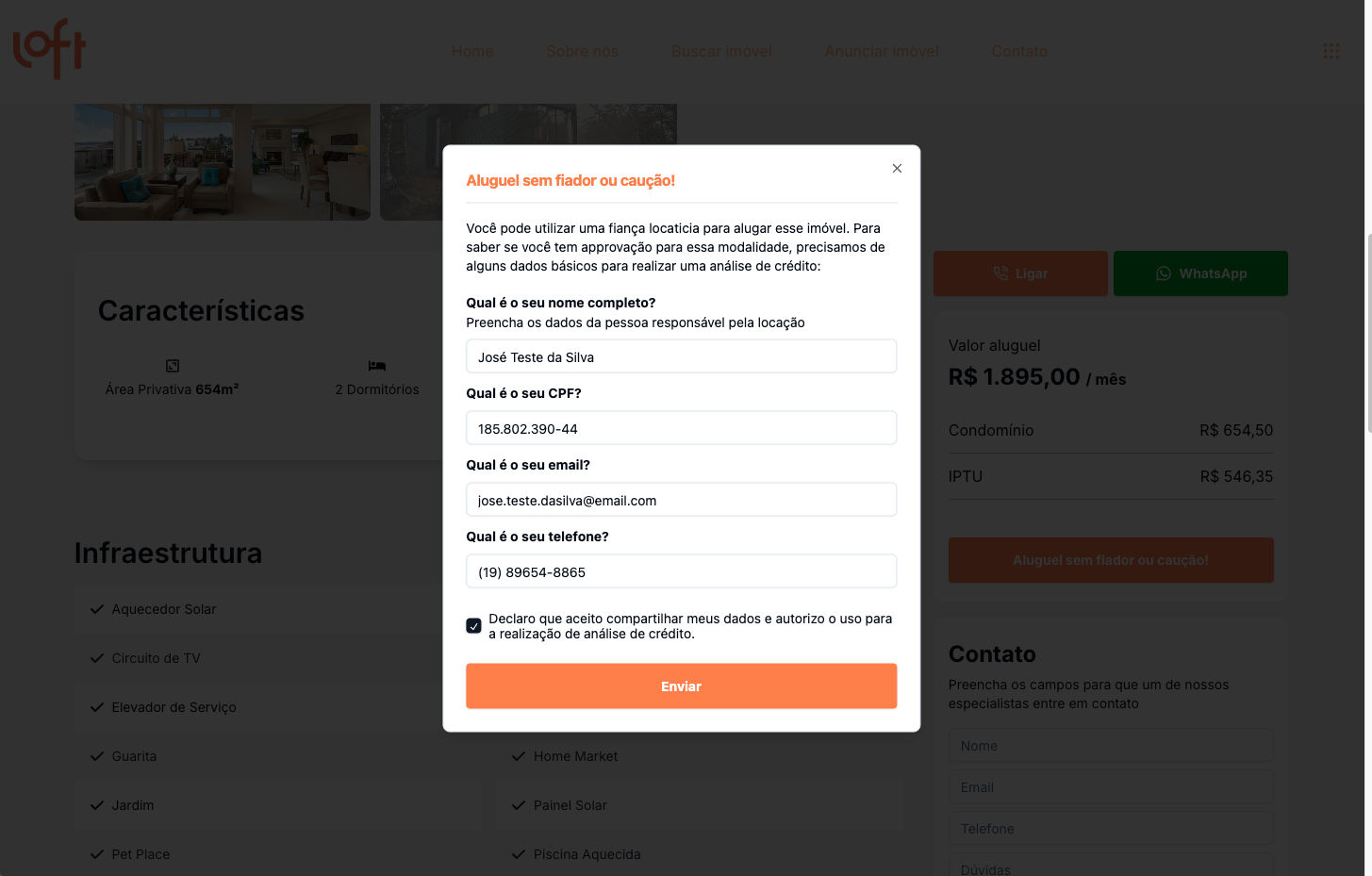The image size is (1372, 876).
Task: Click the checkmark icon beside Painel Solar
Action: click(x=518, y=805)
